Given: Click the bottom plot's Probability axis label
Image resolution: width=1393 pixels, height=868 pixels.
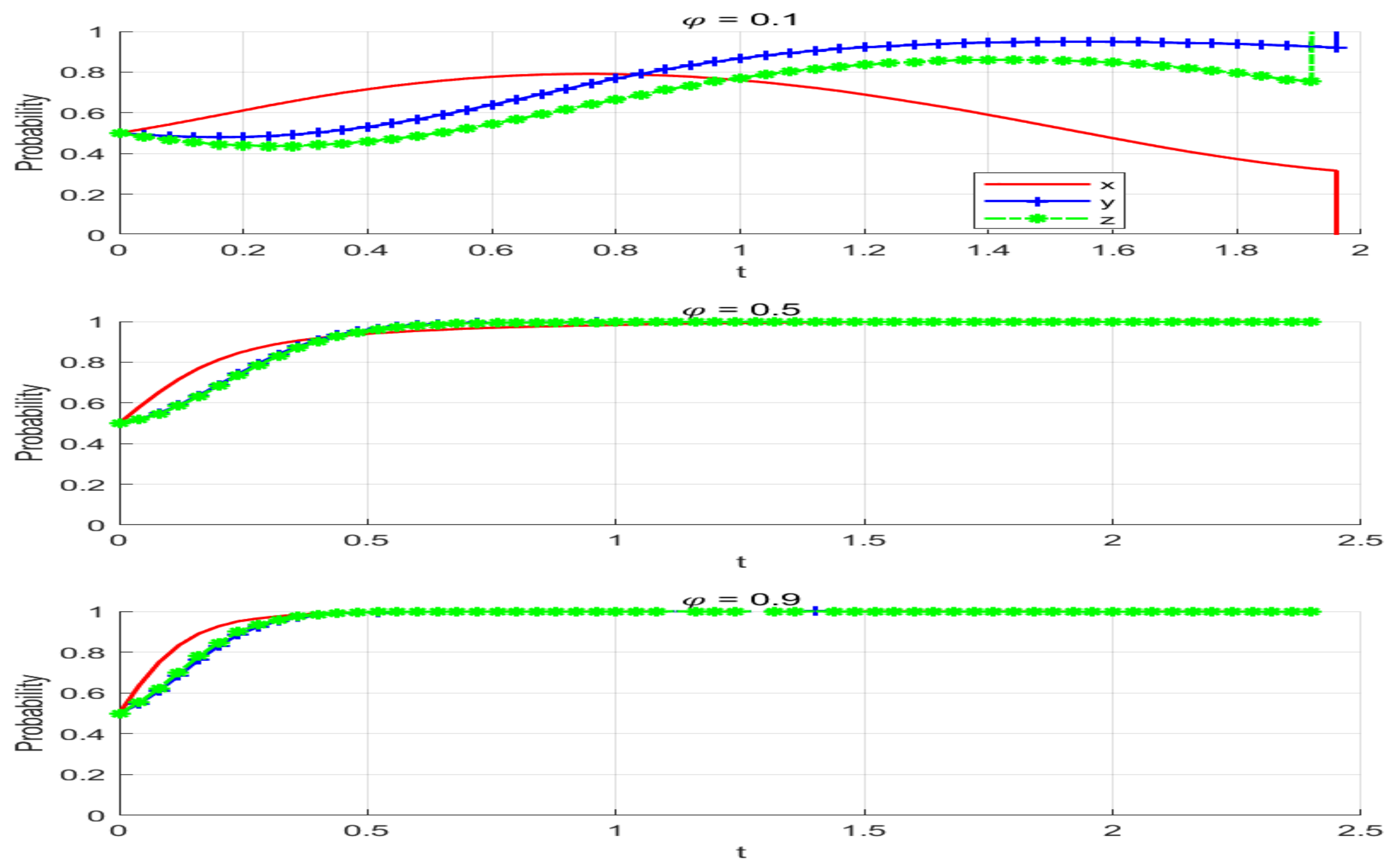Looking at the screenshot, I should pyautogui.click(x=29, y=713).
